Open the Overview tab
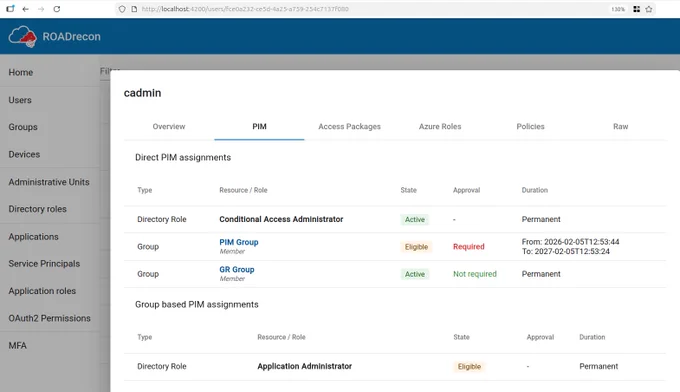The image size is (680, 392). click(x=169, y=127)
